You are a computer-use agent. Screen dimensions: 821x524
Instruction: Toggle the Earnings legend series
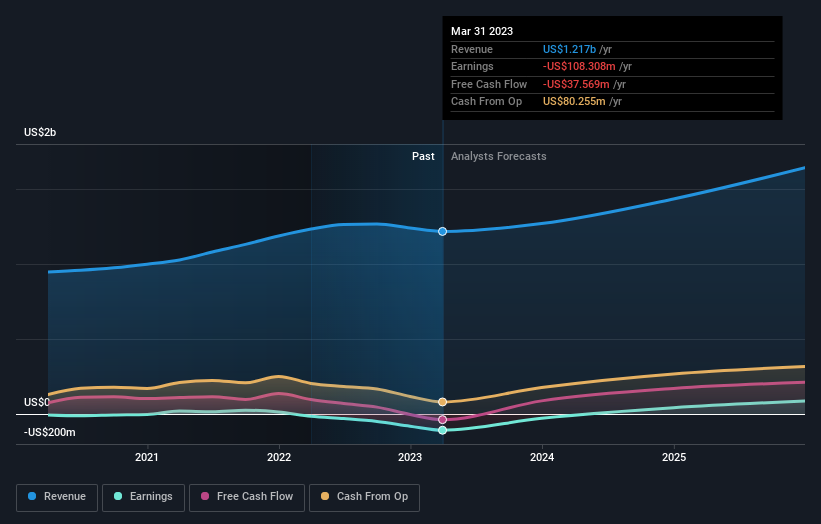click(x=143, y=497)
